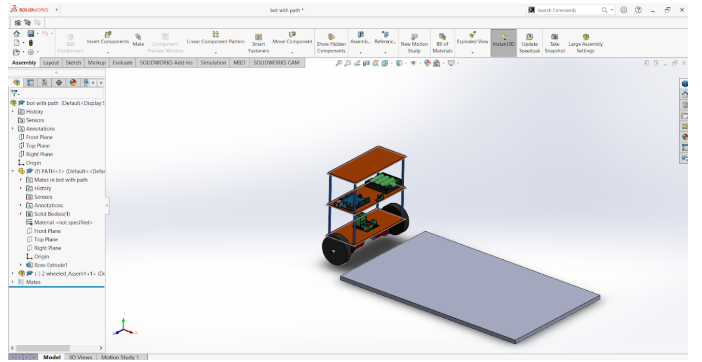Select the Mate tool
The height and width of the screenshot is (362, 702).
pos(138,39)
